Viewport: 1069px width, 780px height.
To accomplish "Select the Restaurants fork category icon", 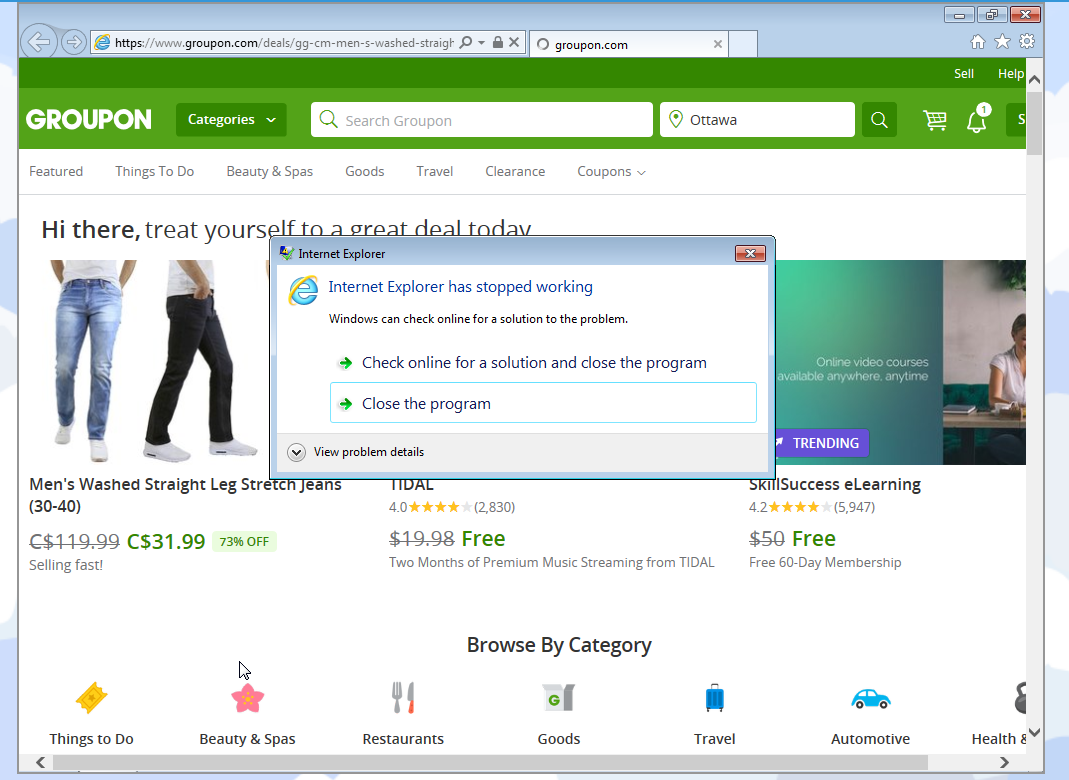I will point(403,697).
